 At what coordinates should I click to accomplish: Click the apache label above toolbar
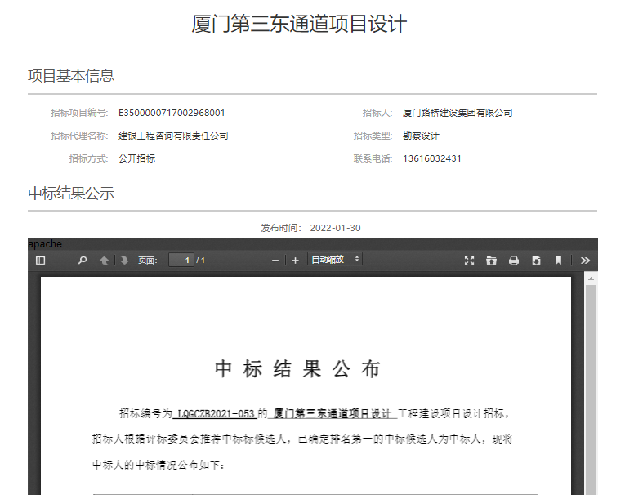point(45,244)
